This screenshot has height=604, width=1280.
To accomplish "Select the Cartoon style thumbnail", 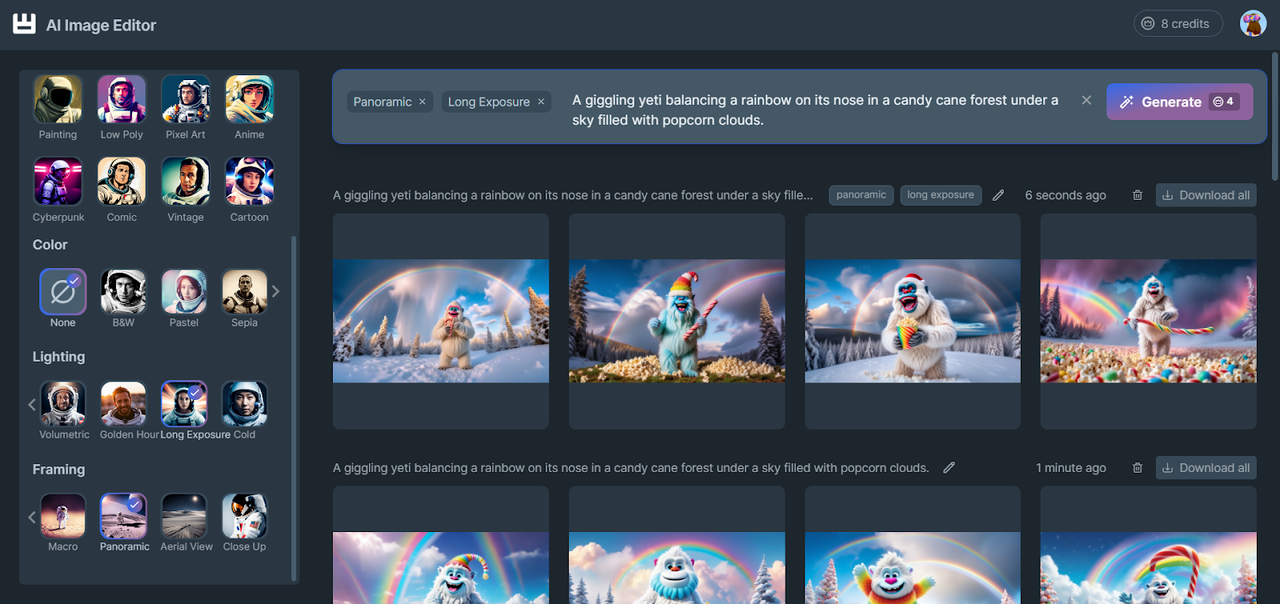I will click(x=250, y=182).
